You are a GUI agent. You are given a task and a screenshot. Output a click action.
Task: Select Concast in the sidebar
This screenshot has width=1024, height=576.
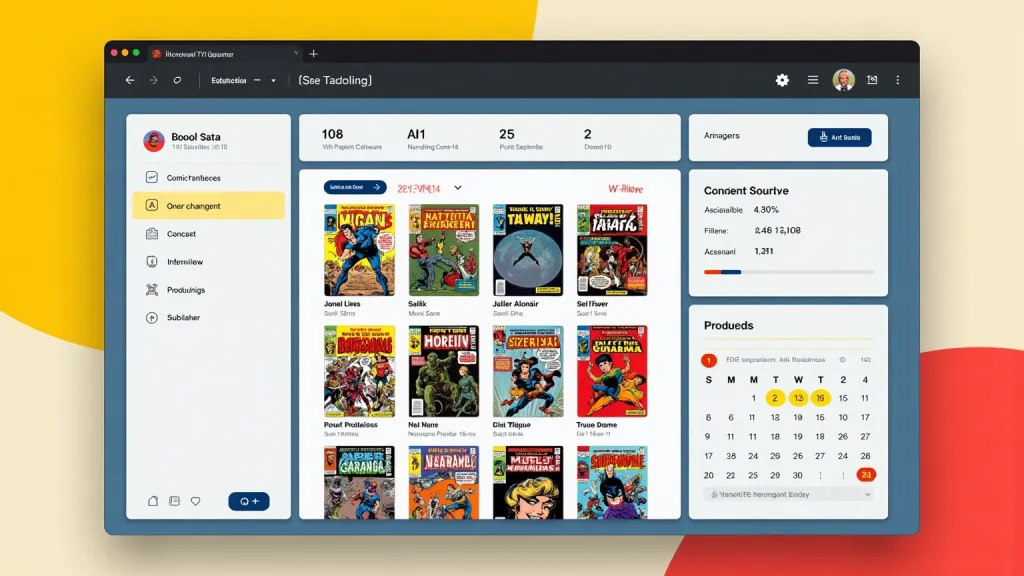(208, 233)
